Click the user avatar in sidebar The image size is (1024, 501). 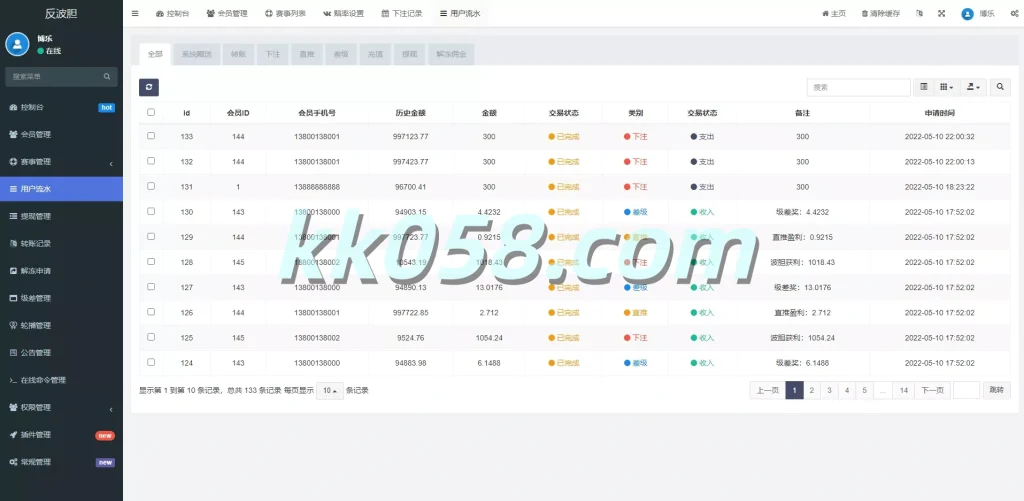point(17,44)
